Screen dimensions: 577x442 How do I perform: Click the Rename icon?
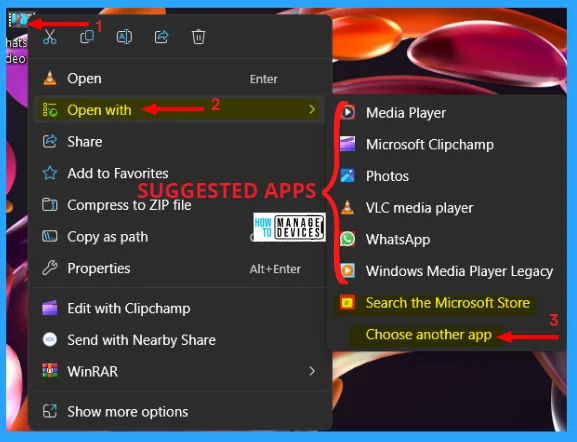(124, 36)
